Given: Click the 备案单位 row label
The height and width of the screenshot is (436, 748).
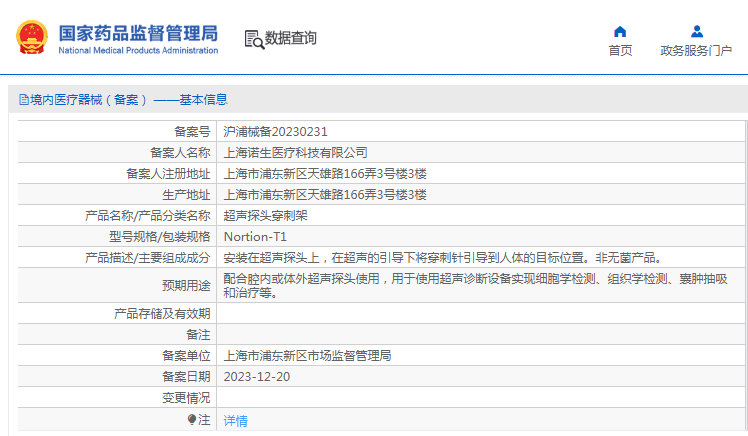Looking at the screenshot, I should click(187, 356).
